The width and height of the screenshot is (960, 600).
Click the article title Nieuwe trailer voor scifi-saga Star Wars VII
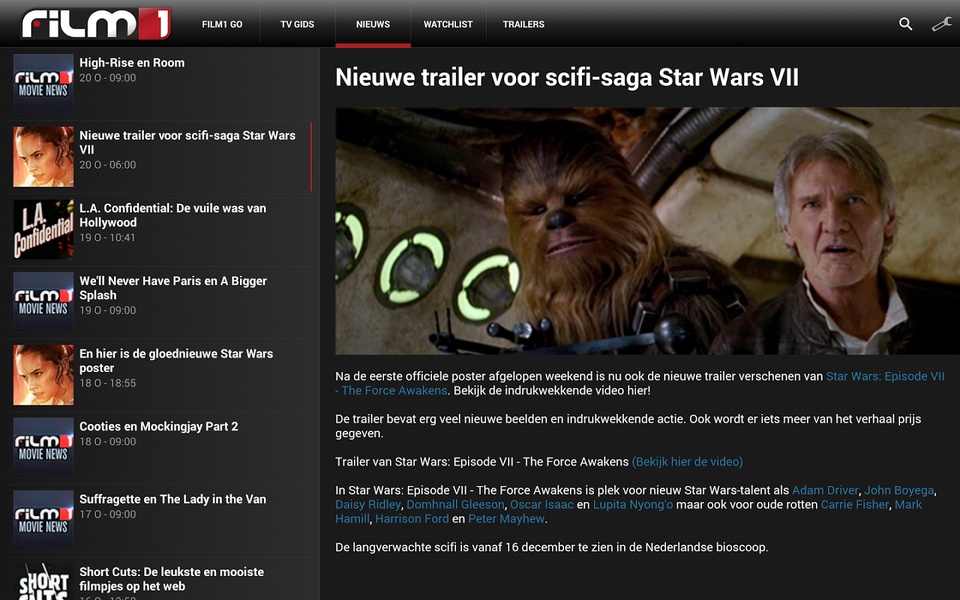click(x=567, y=78)
